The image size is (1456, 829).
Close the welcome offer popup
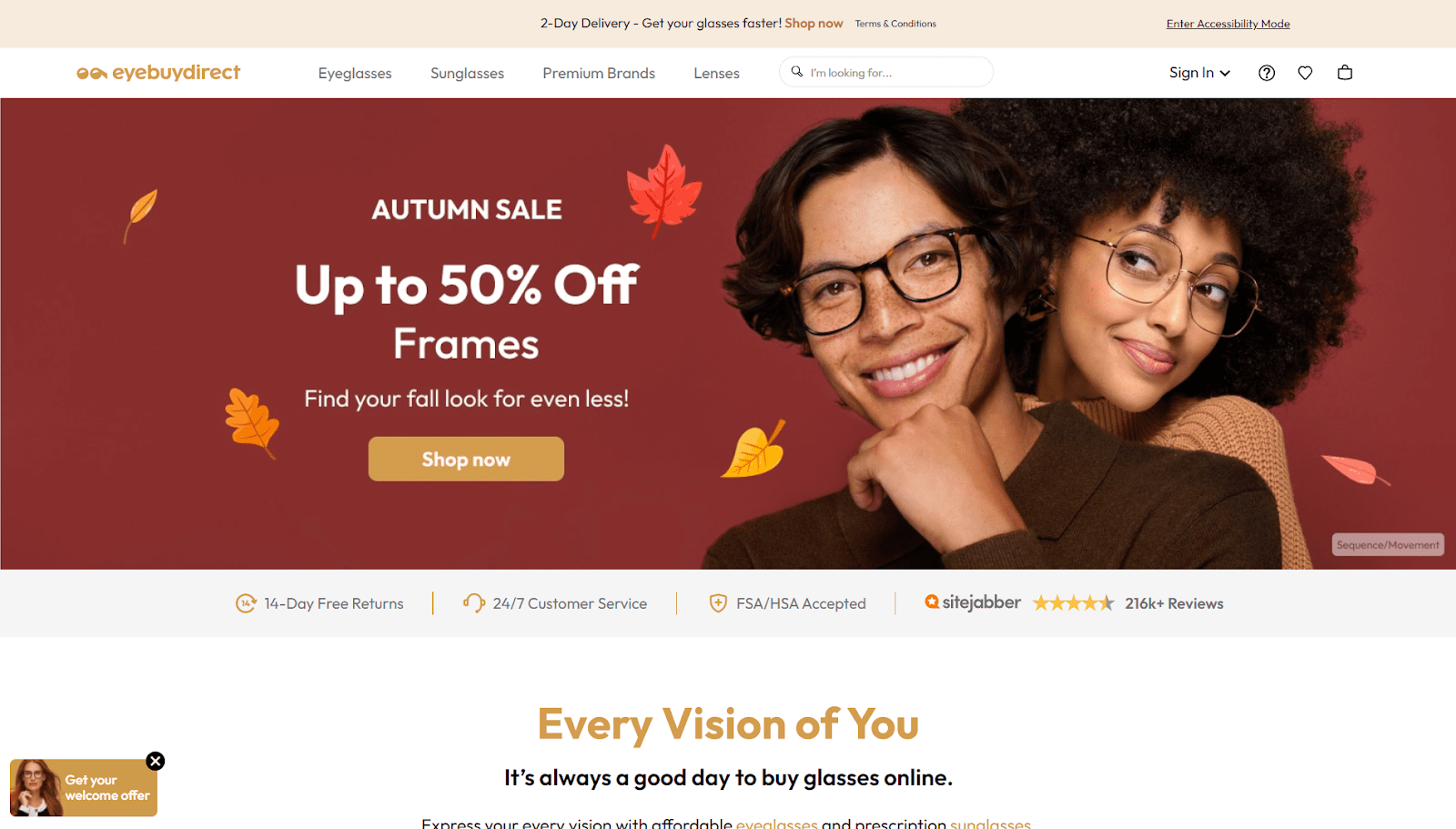(156, 761)
